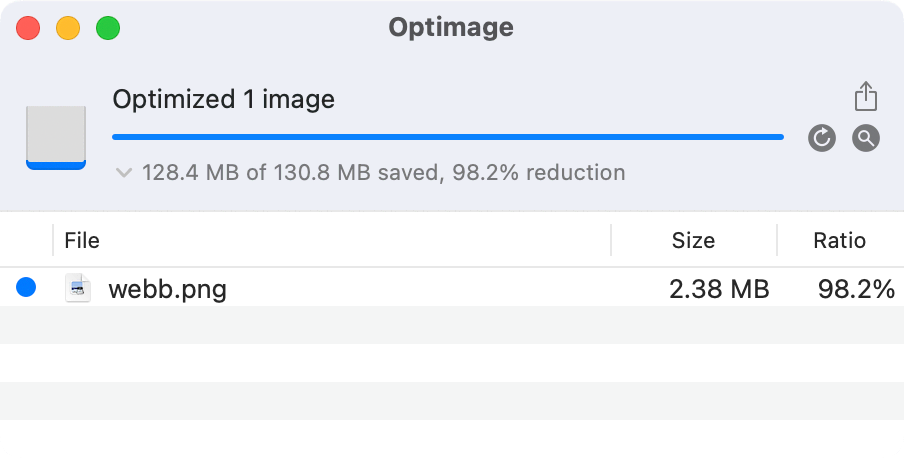Click the webb.png file type icon

click(79, 289)
